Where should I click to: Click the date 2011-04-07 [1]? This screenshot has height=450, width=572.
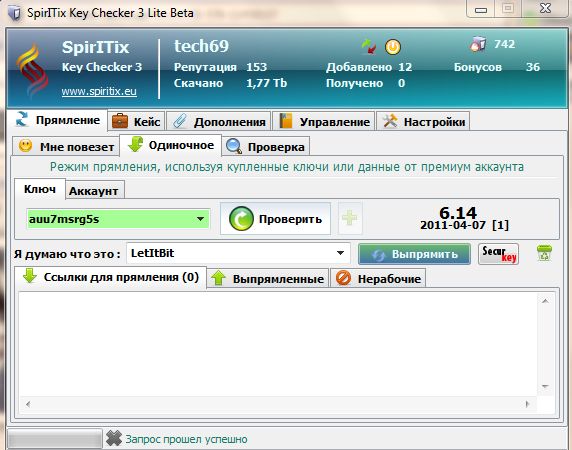point(464,225)
